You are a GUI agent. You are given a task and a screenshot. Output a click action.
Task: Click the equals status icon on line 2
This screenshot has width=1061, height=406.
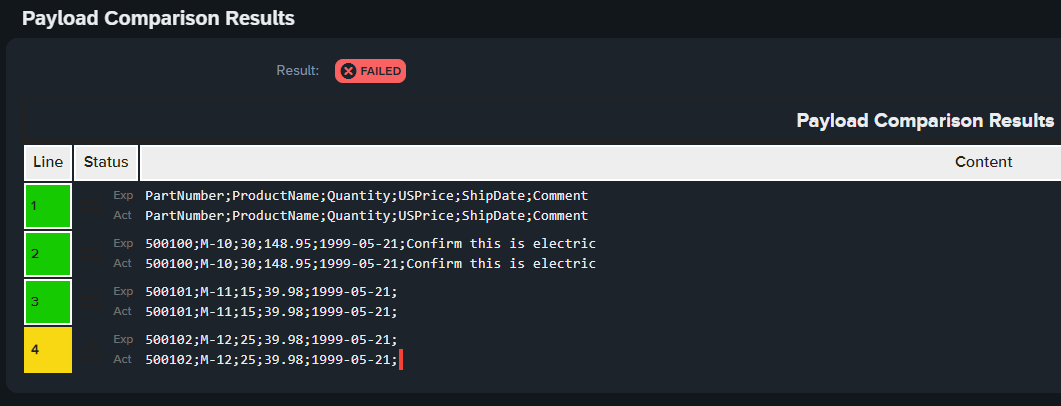(x=91, y=254)
